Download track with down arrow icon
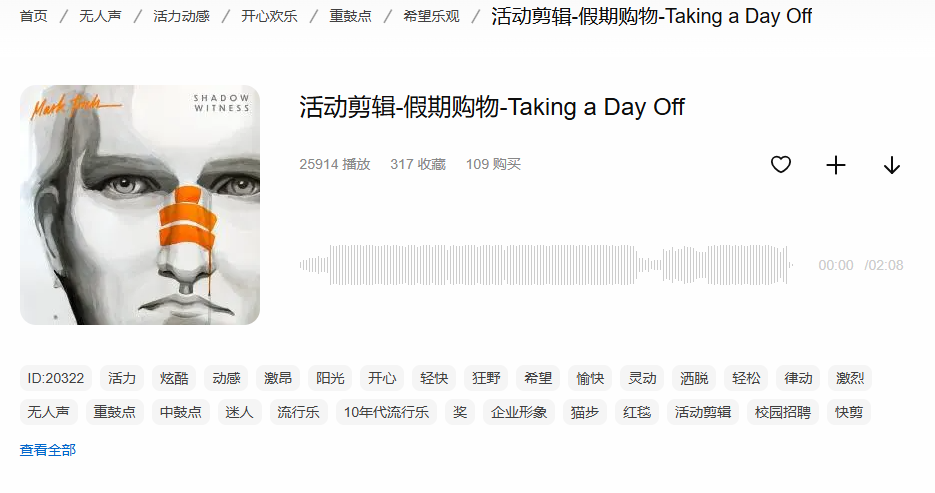935x493 pixels. (892, 165)
